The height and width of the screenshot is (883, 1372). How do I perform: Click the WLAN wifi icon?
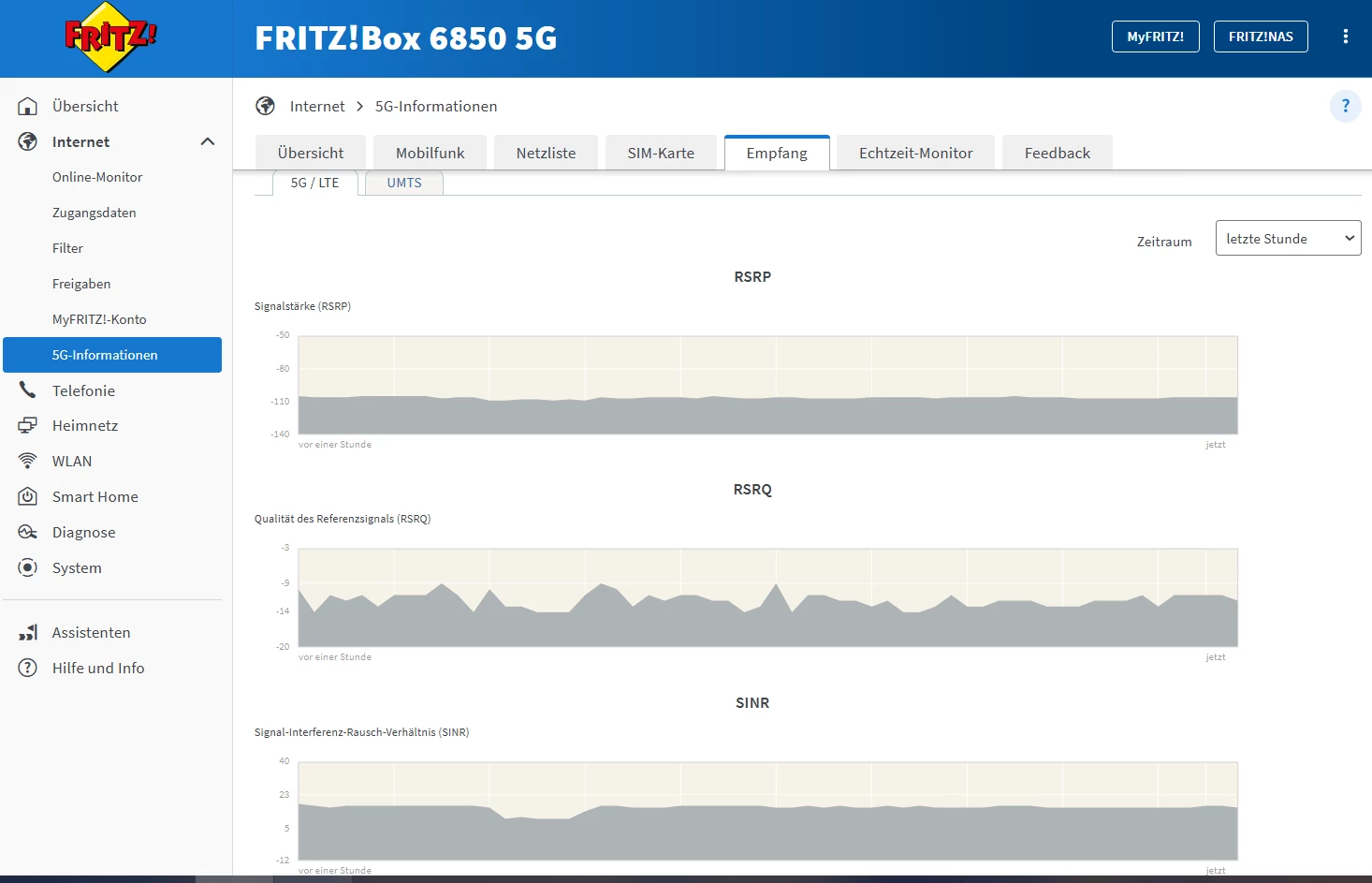coord(28,461)
